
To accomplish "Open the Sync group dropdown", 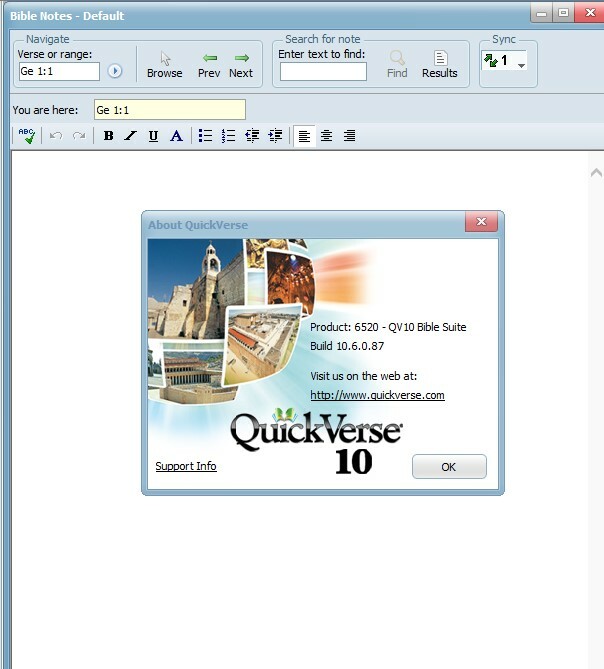I will point(521,65).
